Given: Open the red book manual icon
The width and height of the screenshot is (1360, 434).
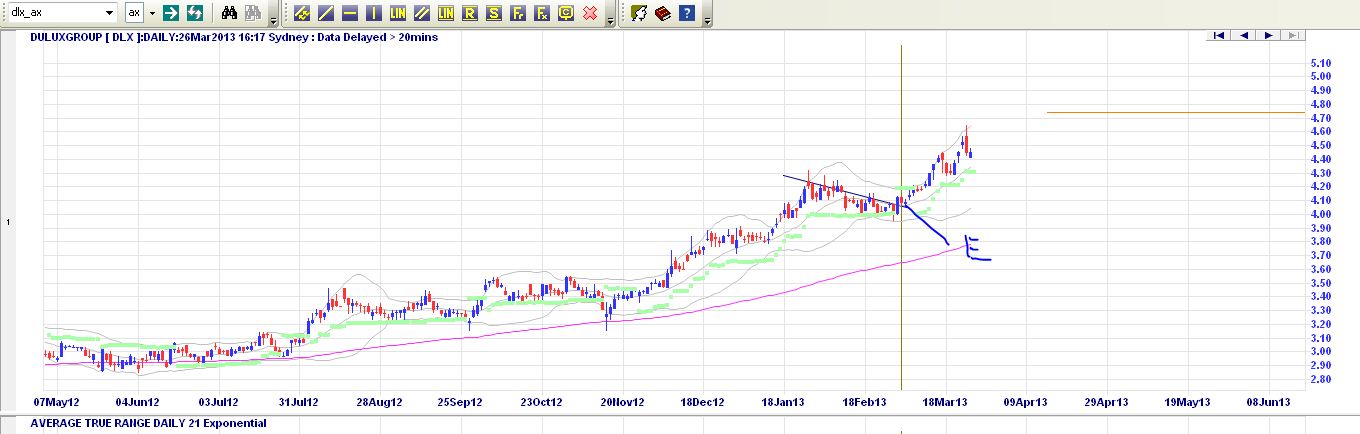Looking at the screenshot, I should pos(663,13).
